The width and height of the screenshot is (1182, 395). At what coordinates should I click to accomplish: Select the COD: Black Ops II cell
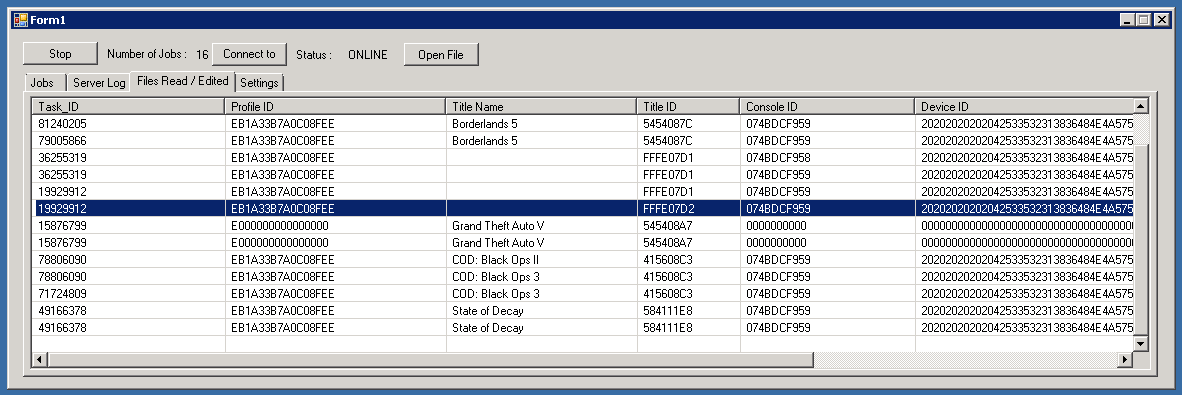541,259
